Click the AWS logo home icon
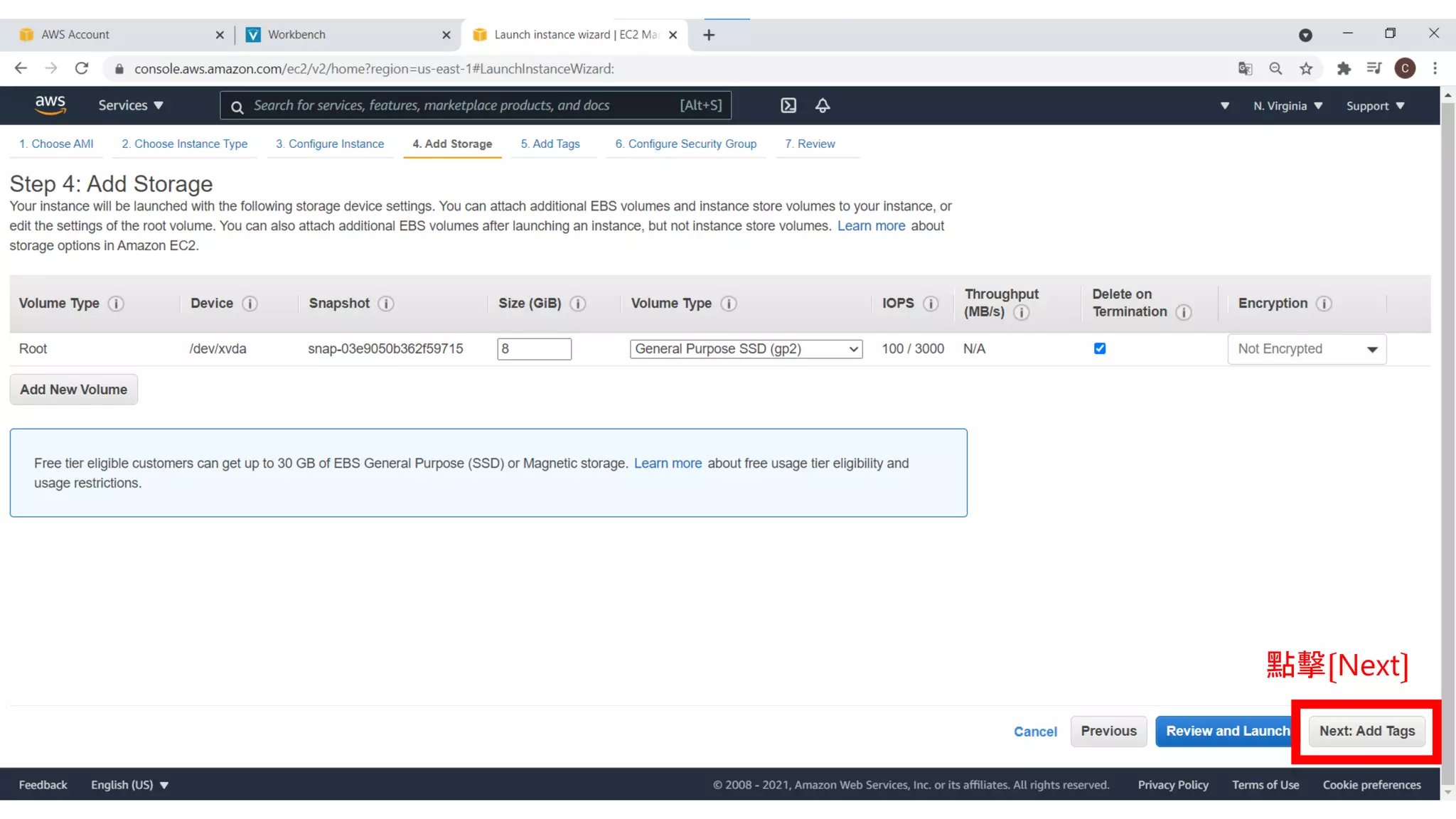This screenshot has width=1456, height=819. tap(50, 105)
